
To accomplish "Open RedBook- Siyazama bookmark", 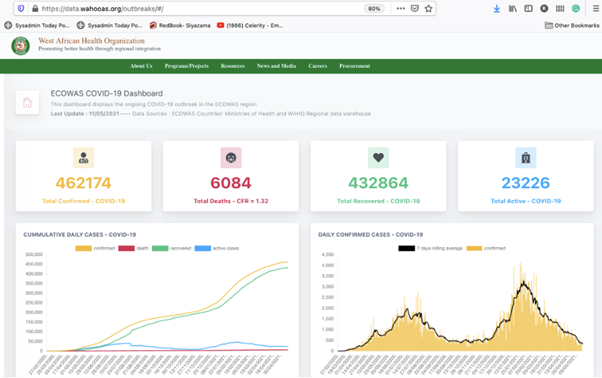I will [180, 25].
